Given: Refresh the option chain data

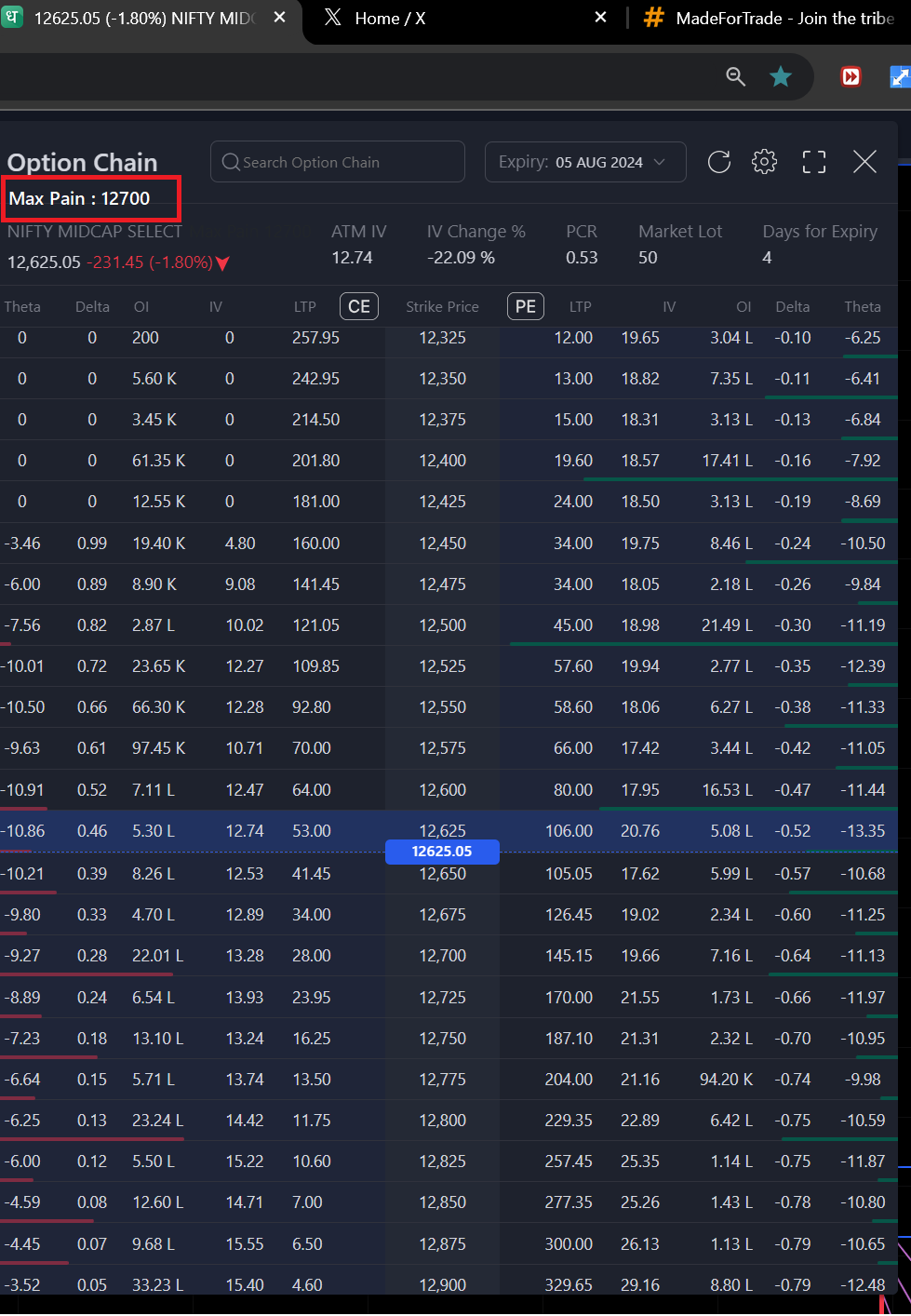Looking at the screenshot, I should 719,162.
